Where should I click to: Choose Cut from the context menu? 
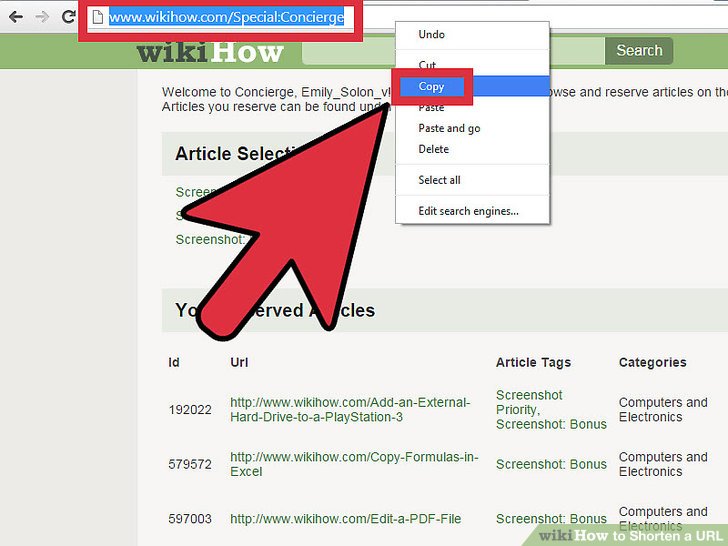pyautogui.click(x=427, y=65)
